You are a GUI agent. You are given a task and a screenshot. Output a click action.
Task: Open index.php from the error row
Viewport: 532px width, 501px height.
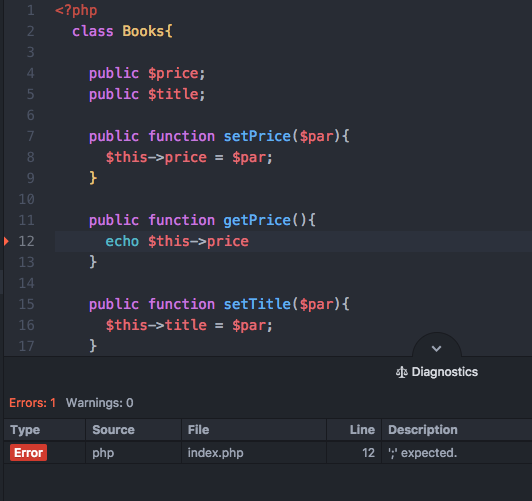(x=215, y=453)
